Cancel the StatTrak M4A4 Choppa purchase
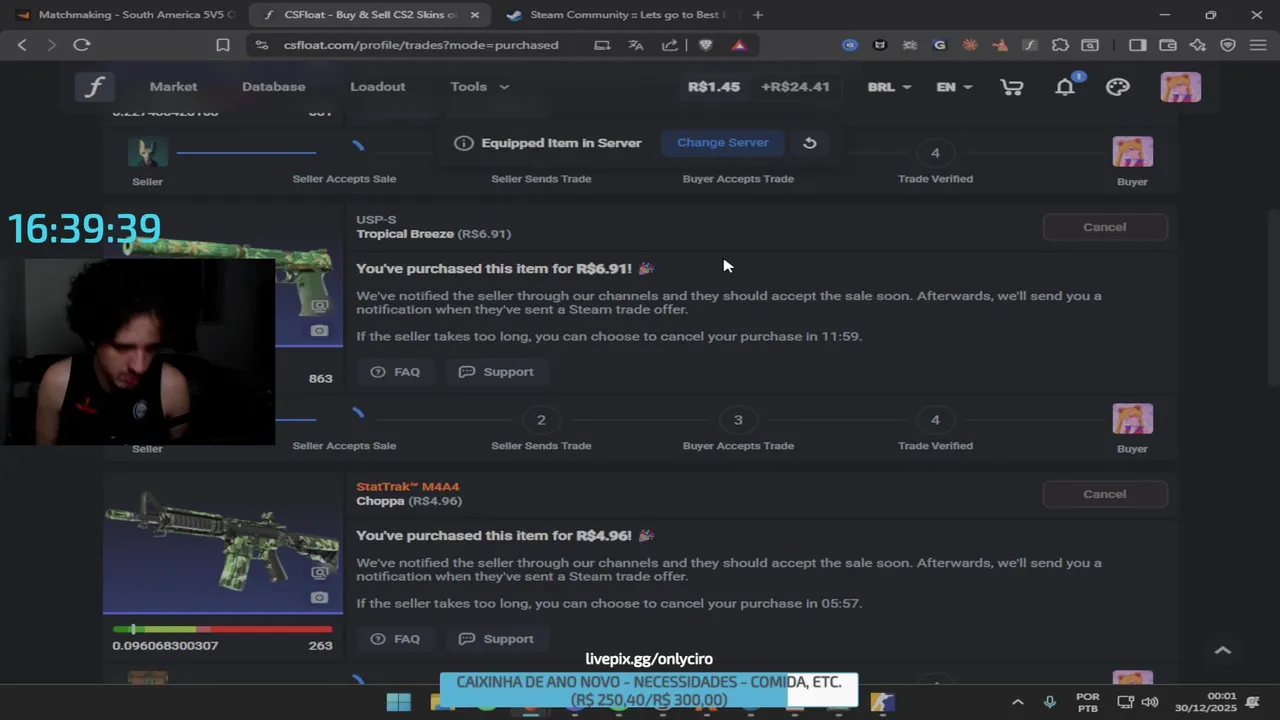Screen dimensions: 1280x720 pyautogui.click(x=1105, y=494)
